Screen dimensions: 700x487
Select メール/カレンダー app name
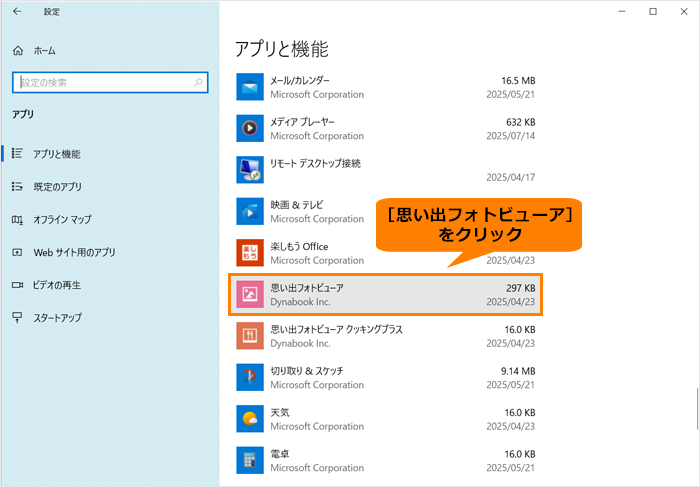coord(300,81)
